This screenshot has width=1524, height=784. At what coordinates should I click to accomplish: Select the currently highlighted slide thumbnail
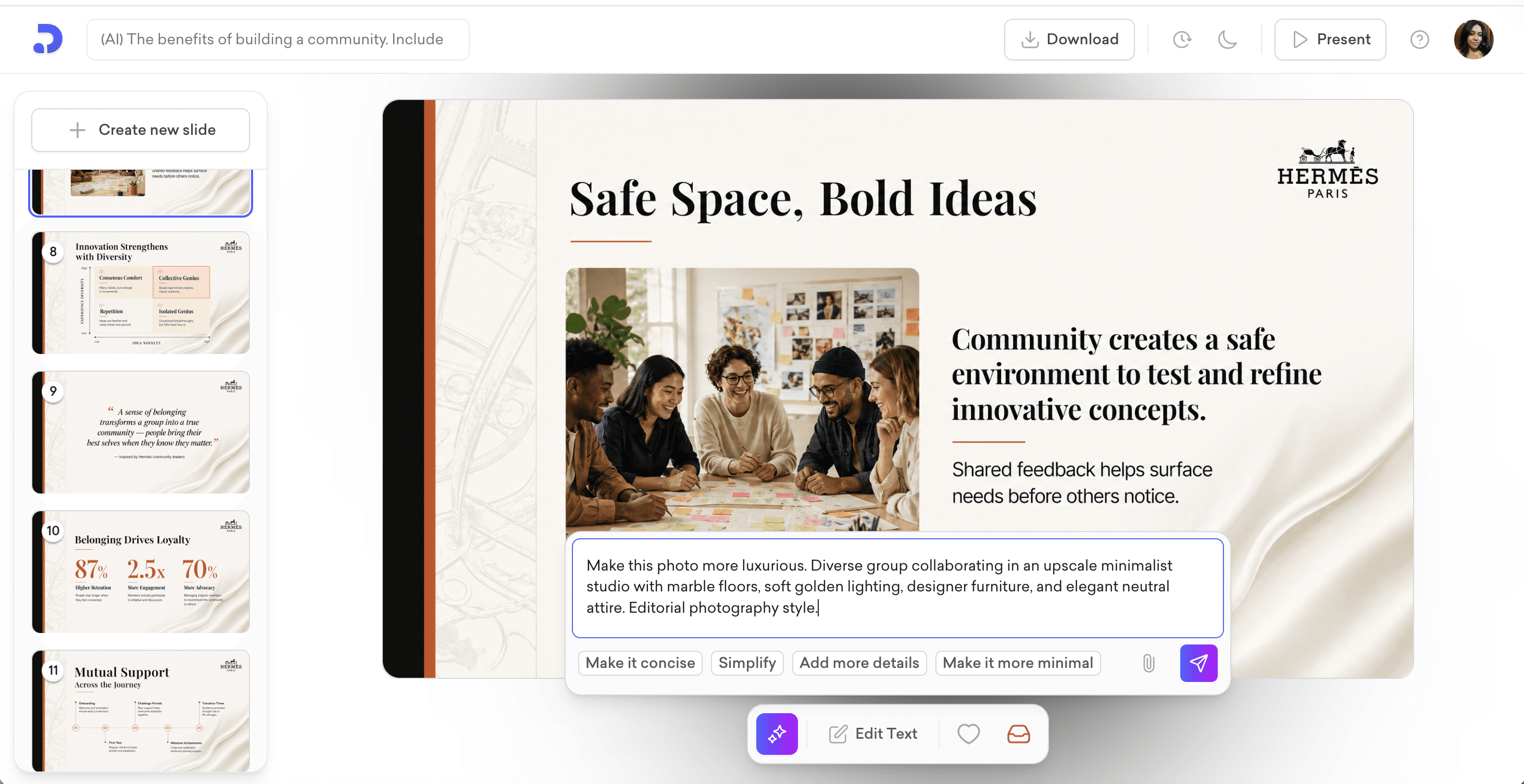[141, 192]
